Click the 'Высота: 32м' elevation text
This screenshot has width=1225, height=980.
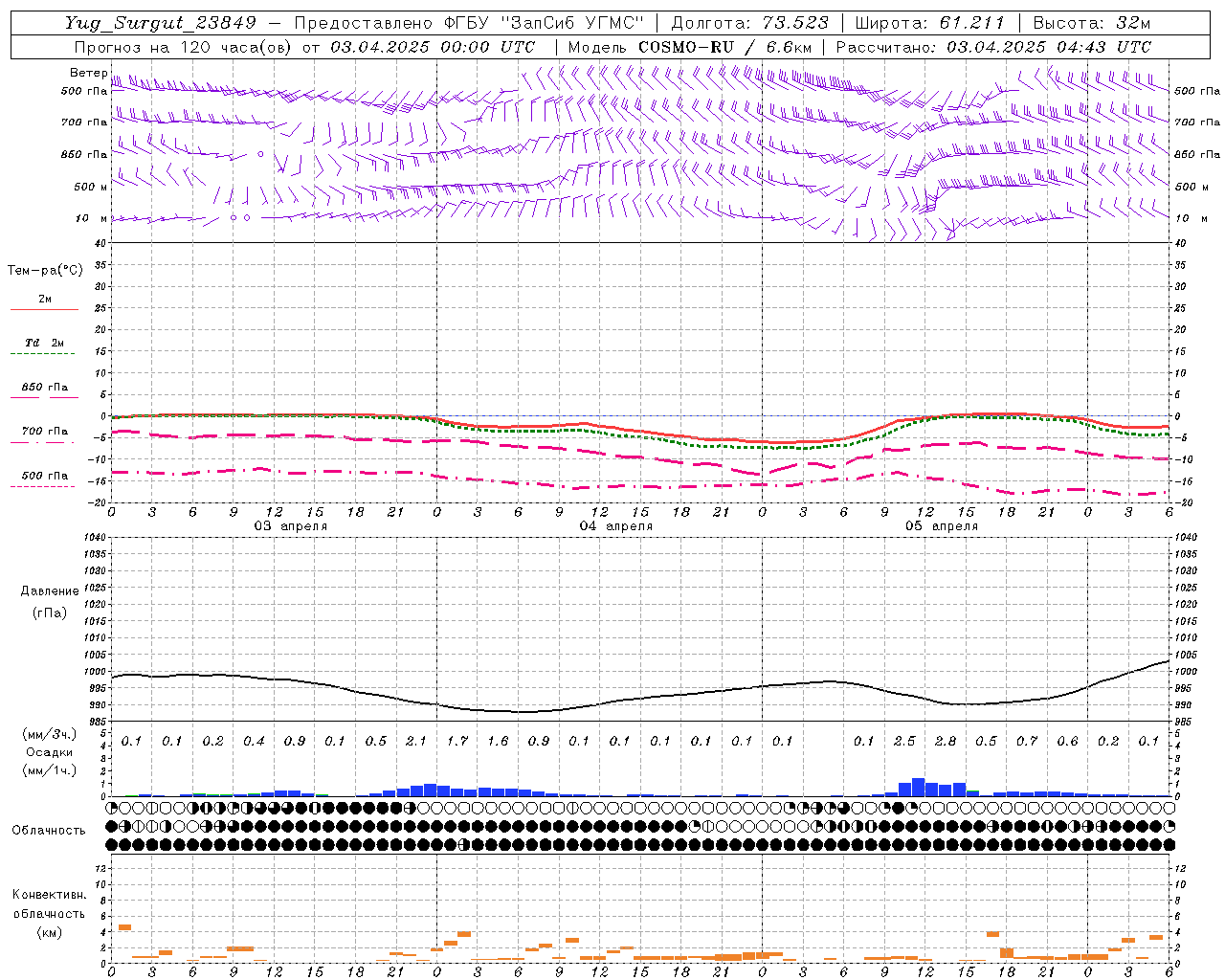(1092, 23)
